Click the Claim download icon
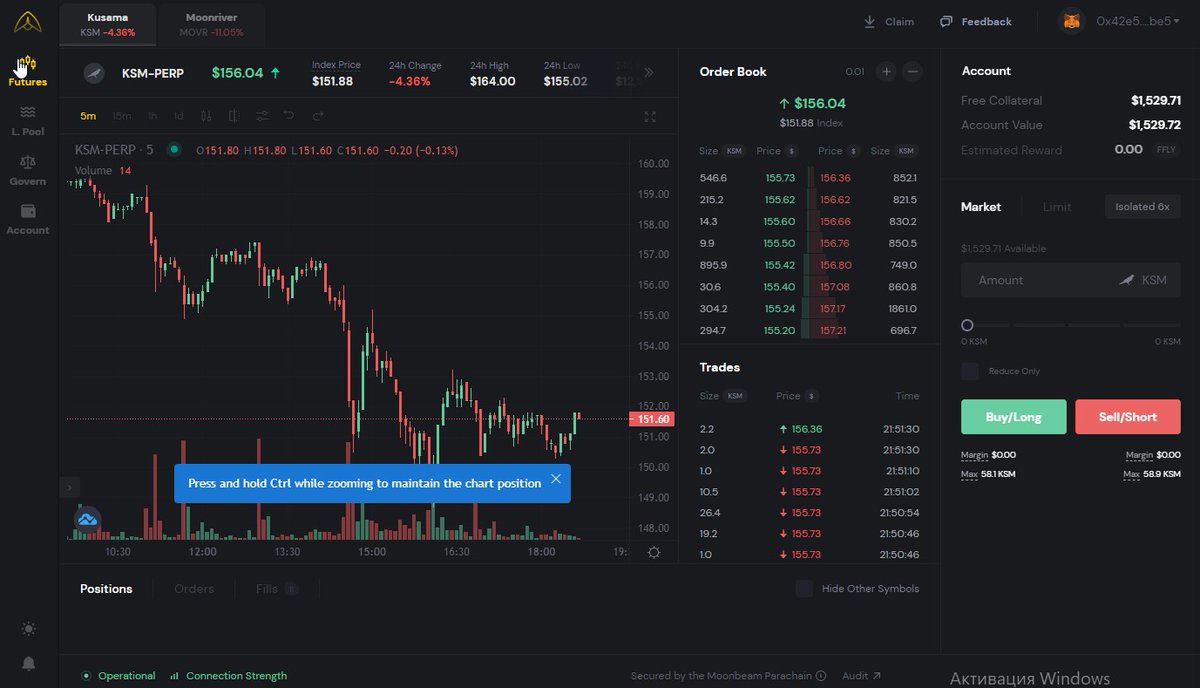Image resolution: width=1200 pixels, height=688 pixels. tap(870, 21)
